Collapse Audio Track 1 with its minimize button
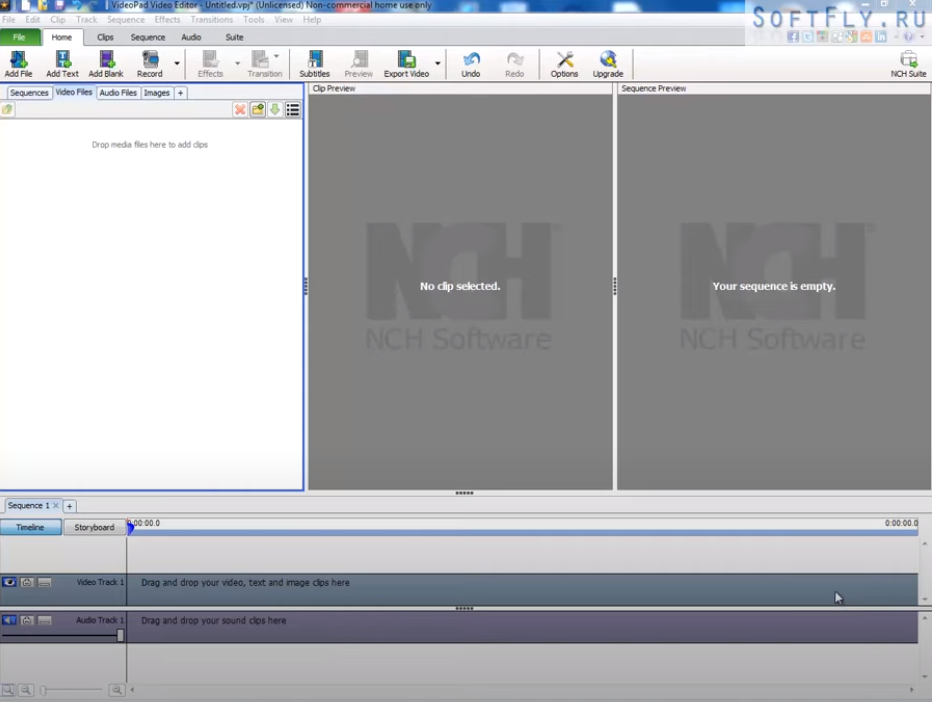 coord(44,620)
